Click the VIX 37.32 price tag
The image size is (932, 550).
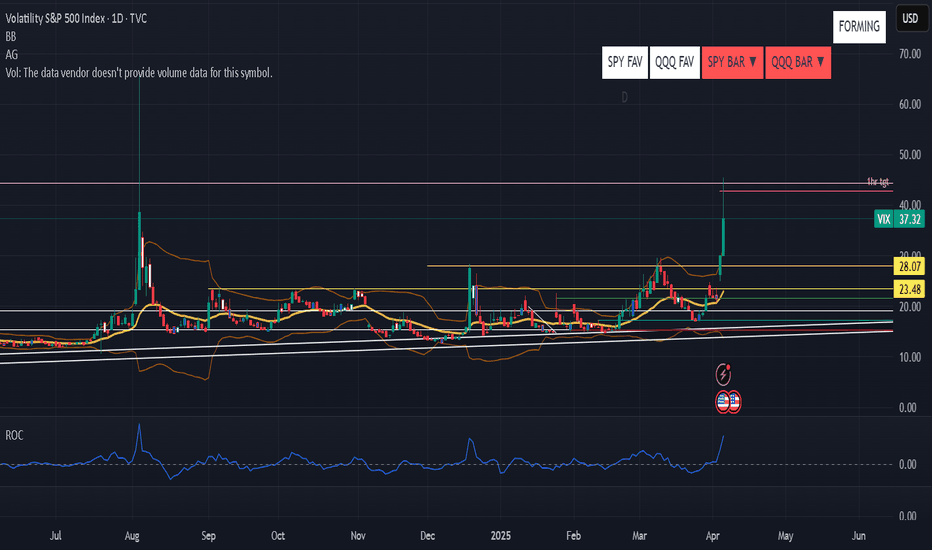[x=899, y=219]
